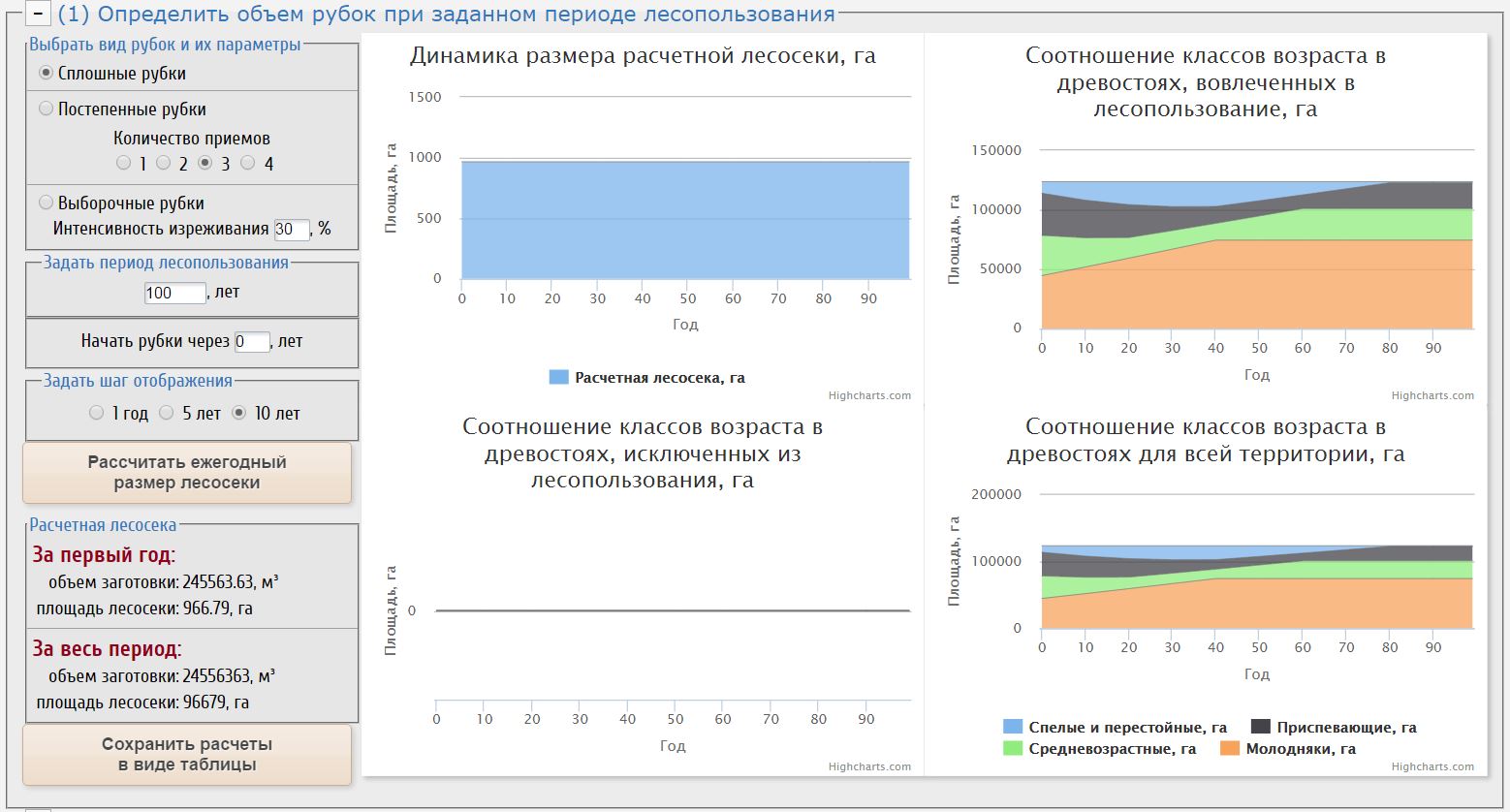Click Интенсивность изреживания input field

click(x=292, y=230)
